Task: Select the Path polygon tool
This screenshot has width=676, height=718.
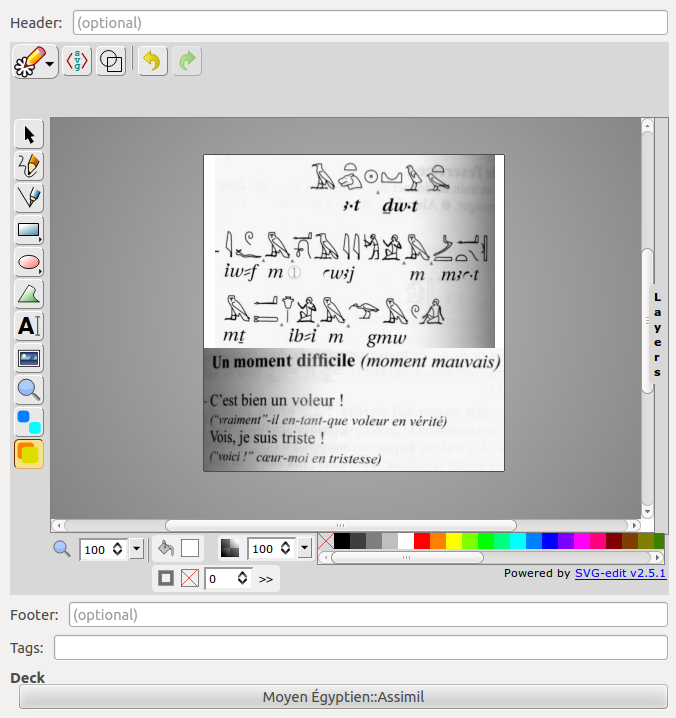Action: point(29,294)
